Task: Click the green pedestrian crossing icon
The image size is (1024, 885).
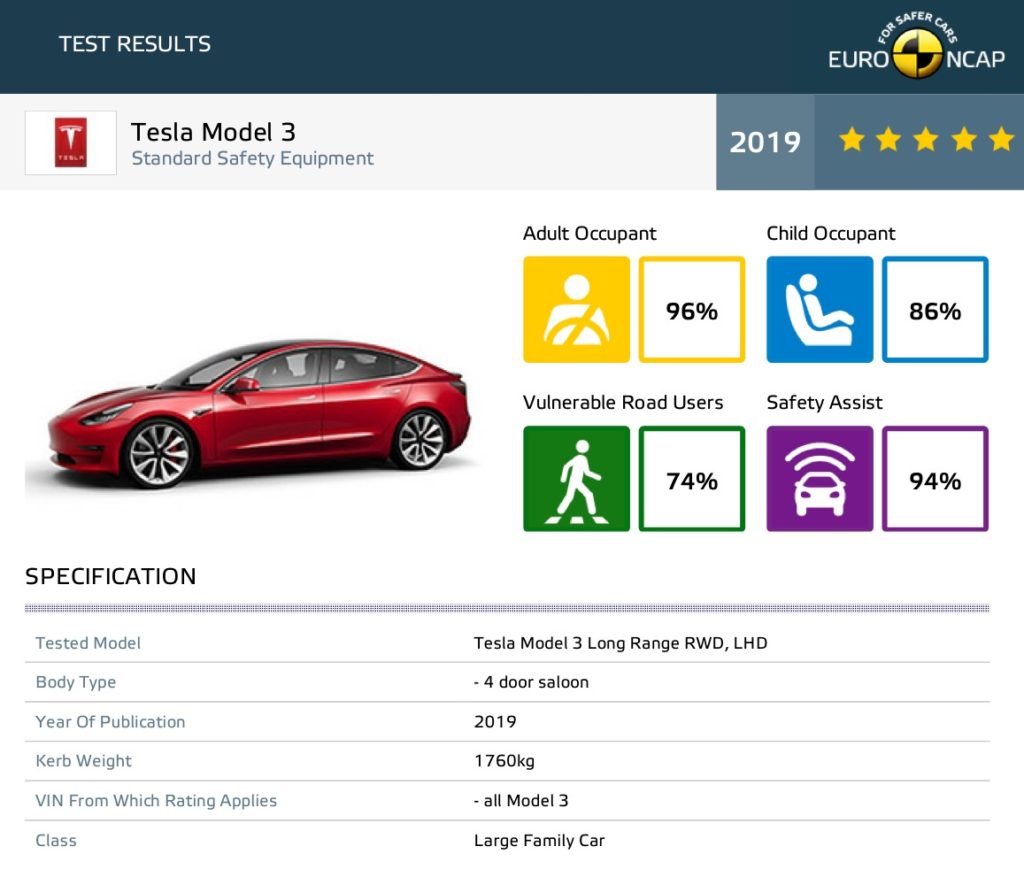Action: 576,479
